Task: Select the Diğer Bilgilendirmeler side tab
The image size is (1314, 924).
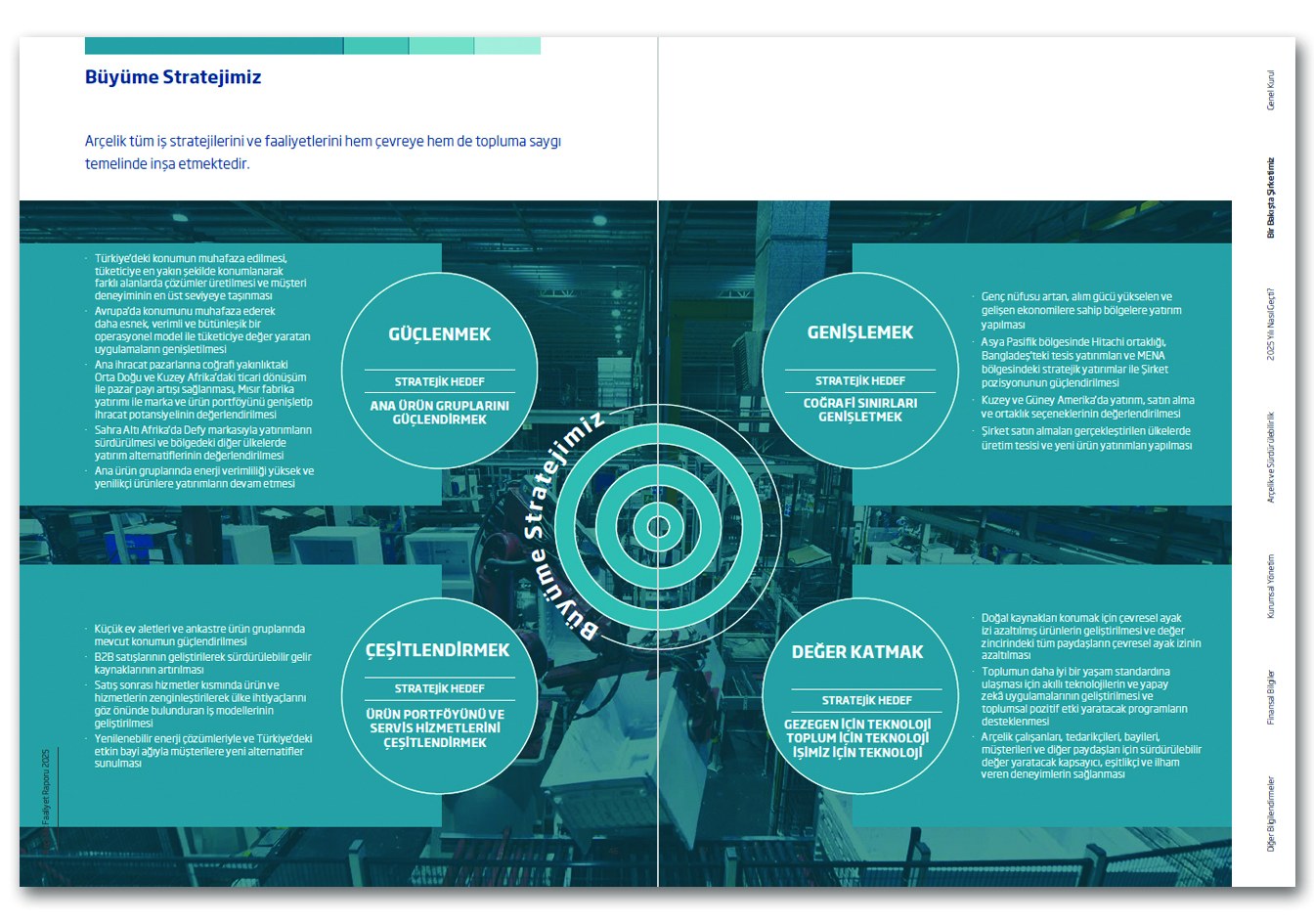Action: pos(1271,814)
